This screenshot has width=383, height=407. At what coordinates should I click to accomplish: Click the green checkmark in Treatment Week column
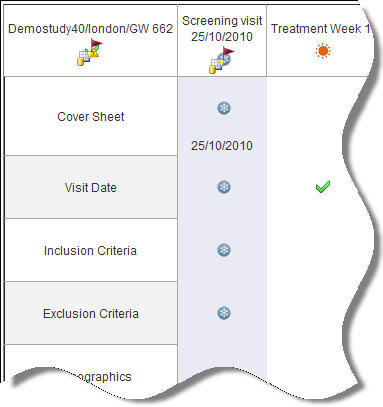(323, 187)
